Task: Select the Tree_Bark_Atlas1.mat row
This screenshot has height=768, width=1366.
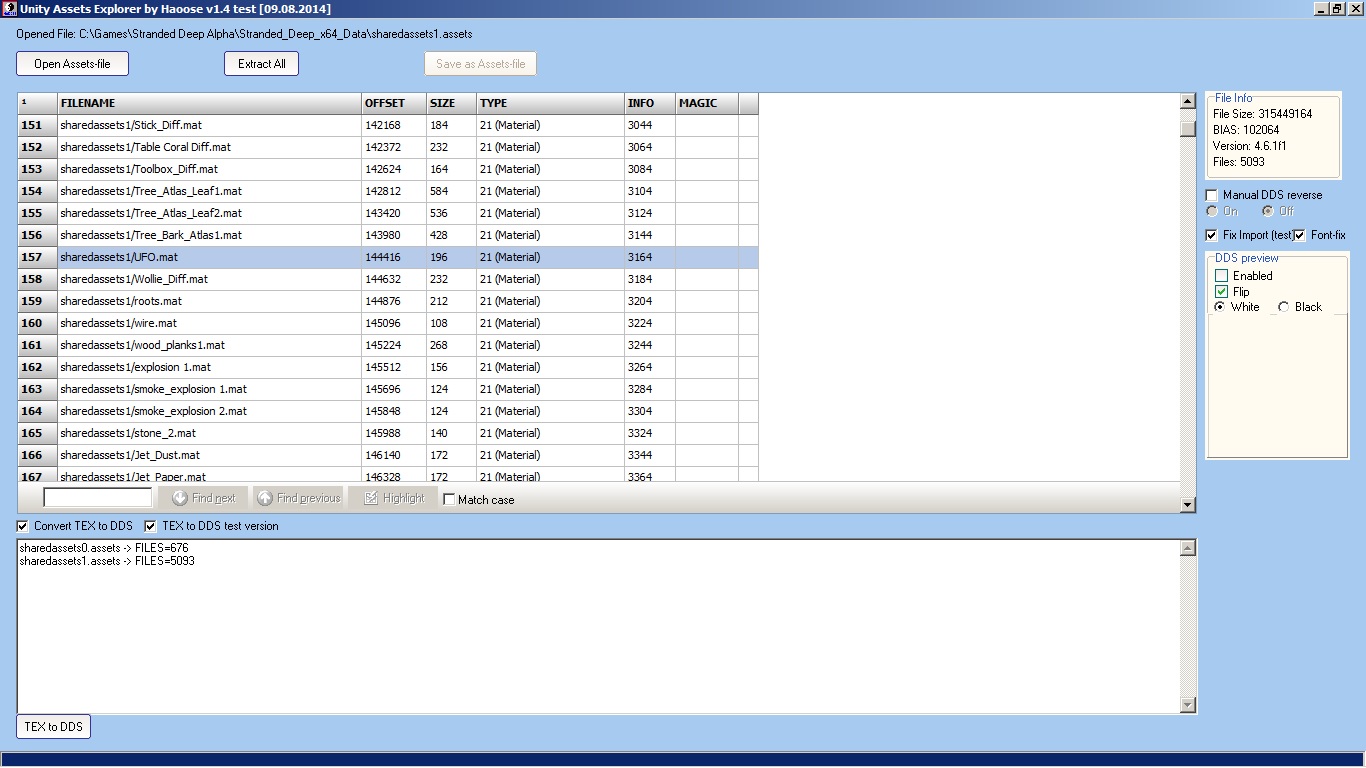Action: click(x=209, y=235)
